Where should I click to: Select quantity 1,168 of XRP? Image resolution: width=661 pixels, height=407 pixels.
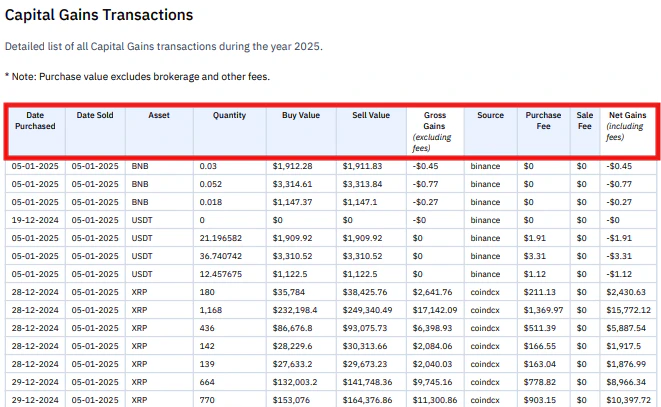click(210, 310)
